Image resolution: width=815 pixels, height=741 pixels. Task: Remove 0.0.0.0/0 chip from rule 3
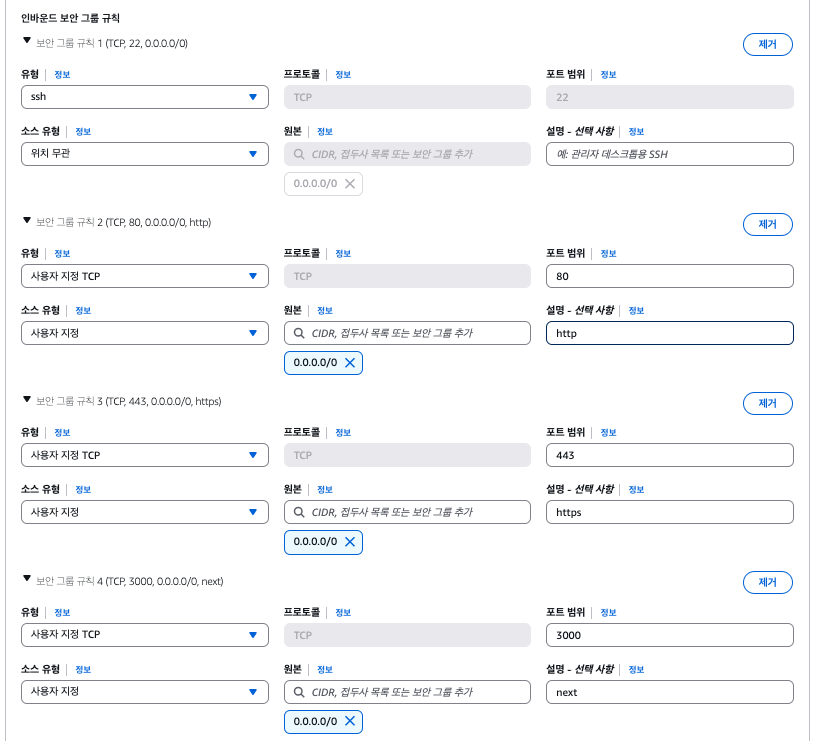pyautogui.click(x=349, y=542)
